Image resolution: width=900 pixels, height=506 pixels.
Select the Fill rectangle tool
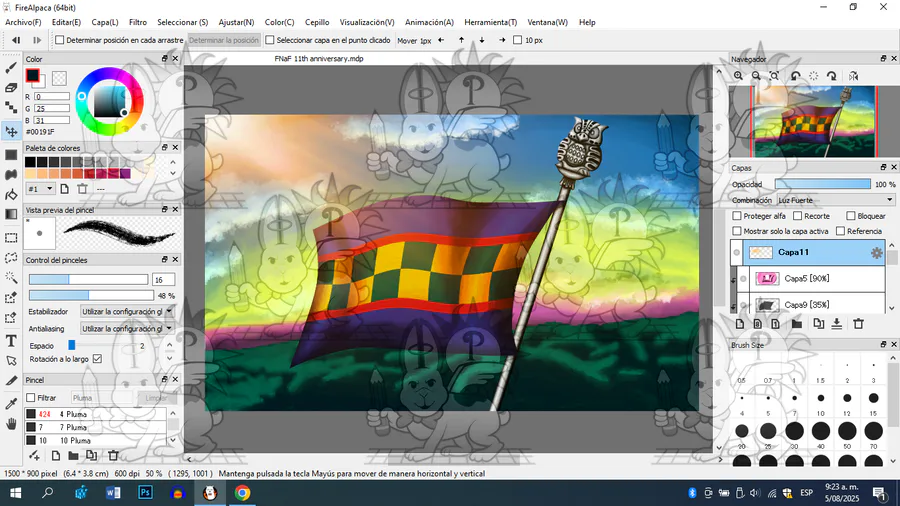coord(11,155)
